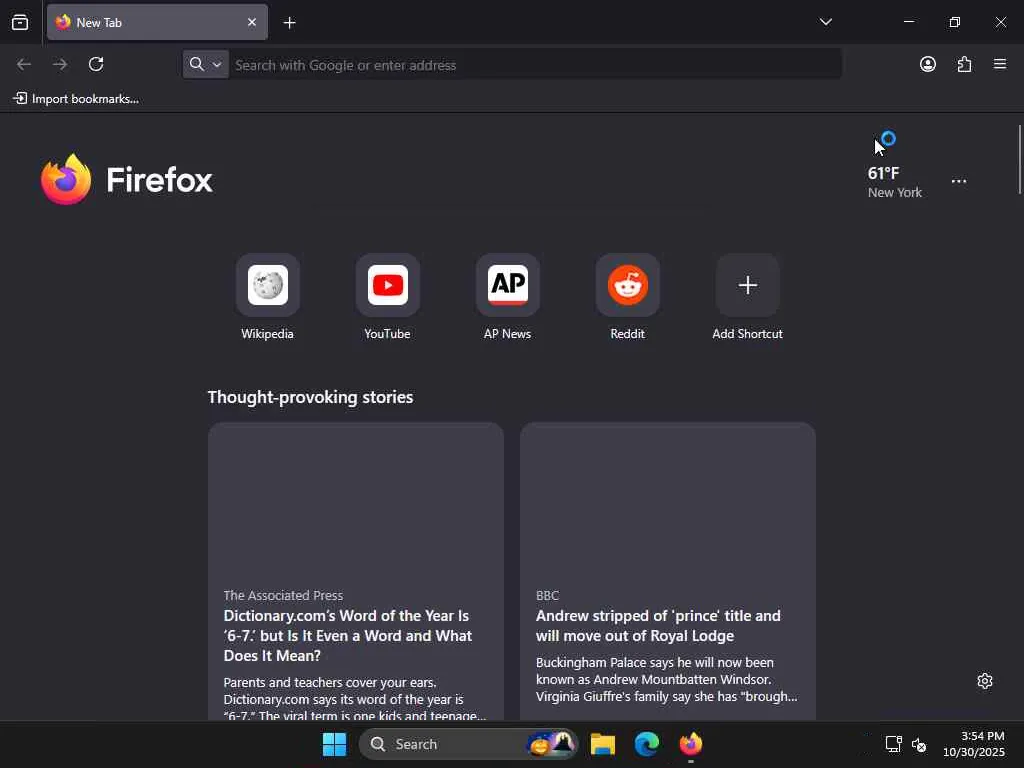Open the Firefox View tab list icon
1024x768 pixels.
coord(20,22)
